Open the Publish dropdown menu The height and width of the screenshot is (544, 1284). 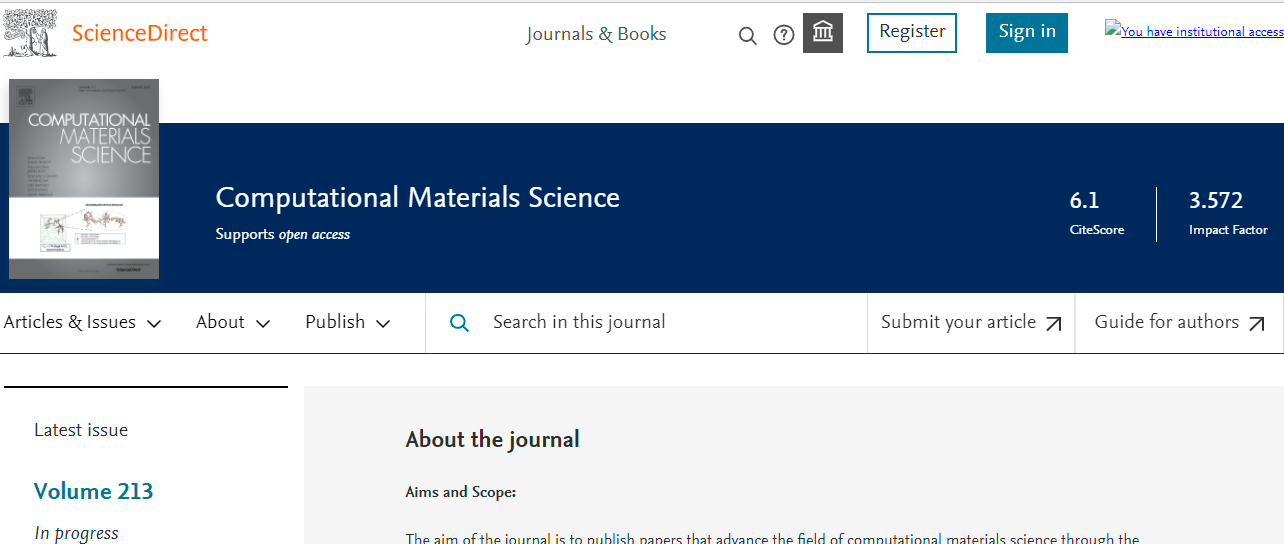347,322
